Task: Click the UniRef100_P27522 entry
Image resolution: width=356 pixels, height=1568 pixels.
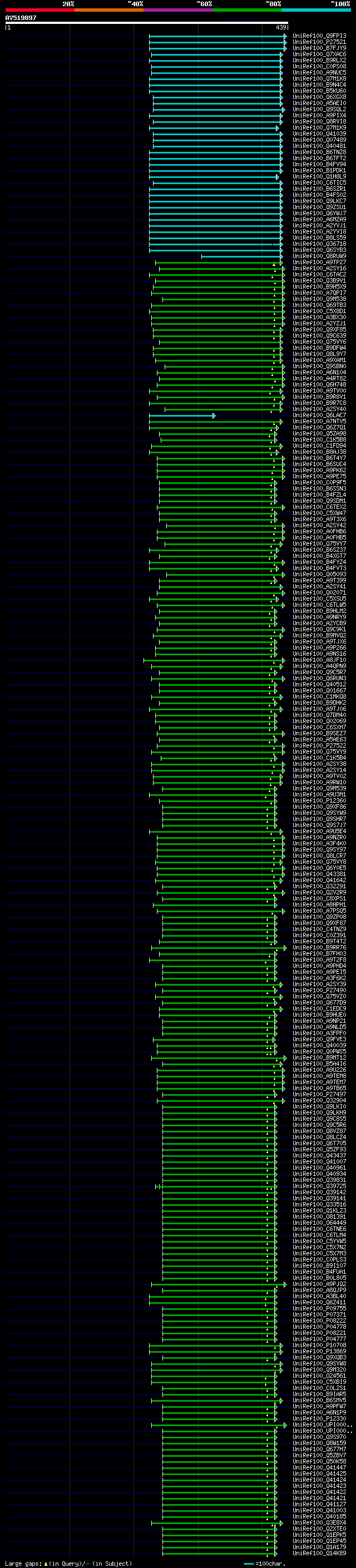Action: click(319, 746)
